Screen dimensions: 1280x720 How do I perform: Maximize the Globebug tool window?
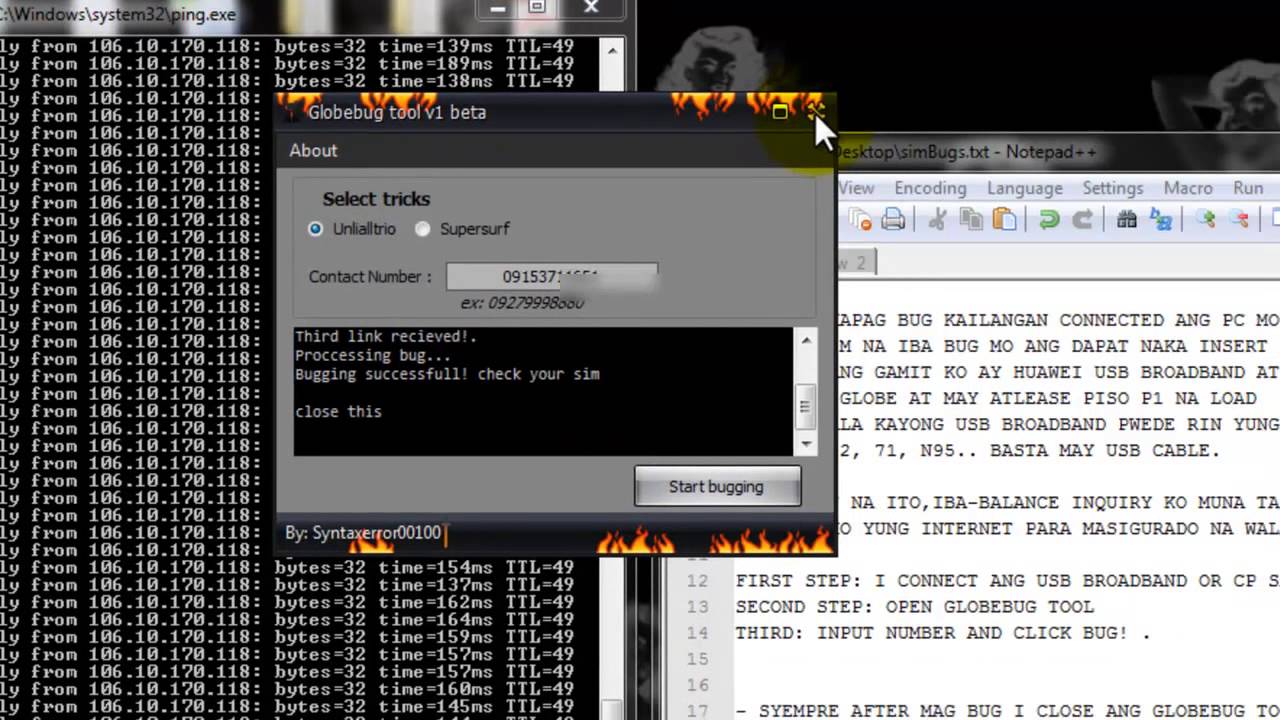[780, 112]
